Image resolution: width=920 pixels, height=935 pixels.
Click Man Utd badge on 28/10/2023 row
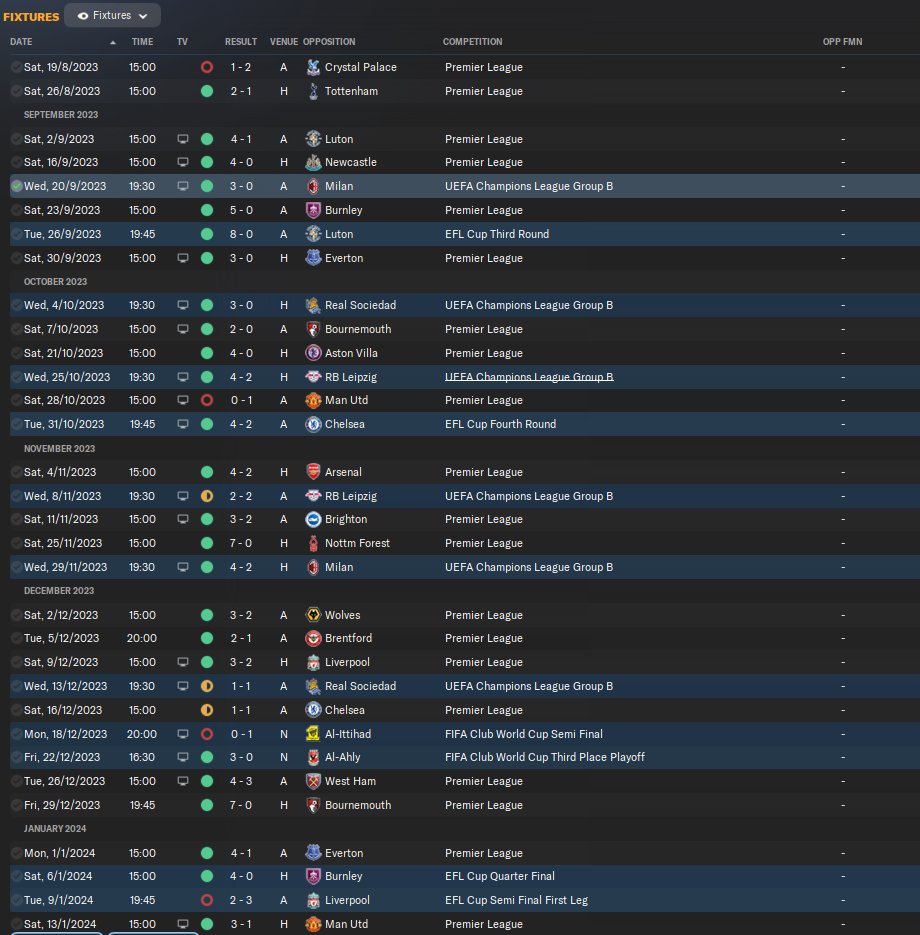coord(313,400)
